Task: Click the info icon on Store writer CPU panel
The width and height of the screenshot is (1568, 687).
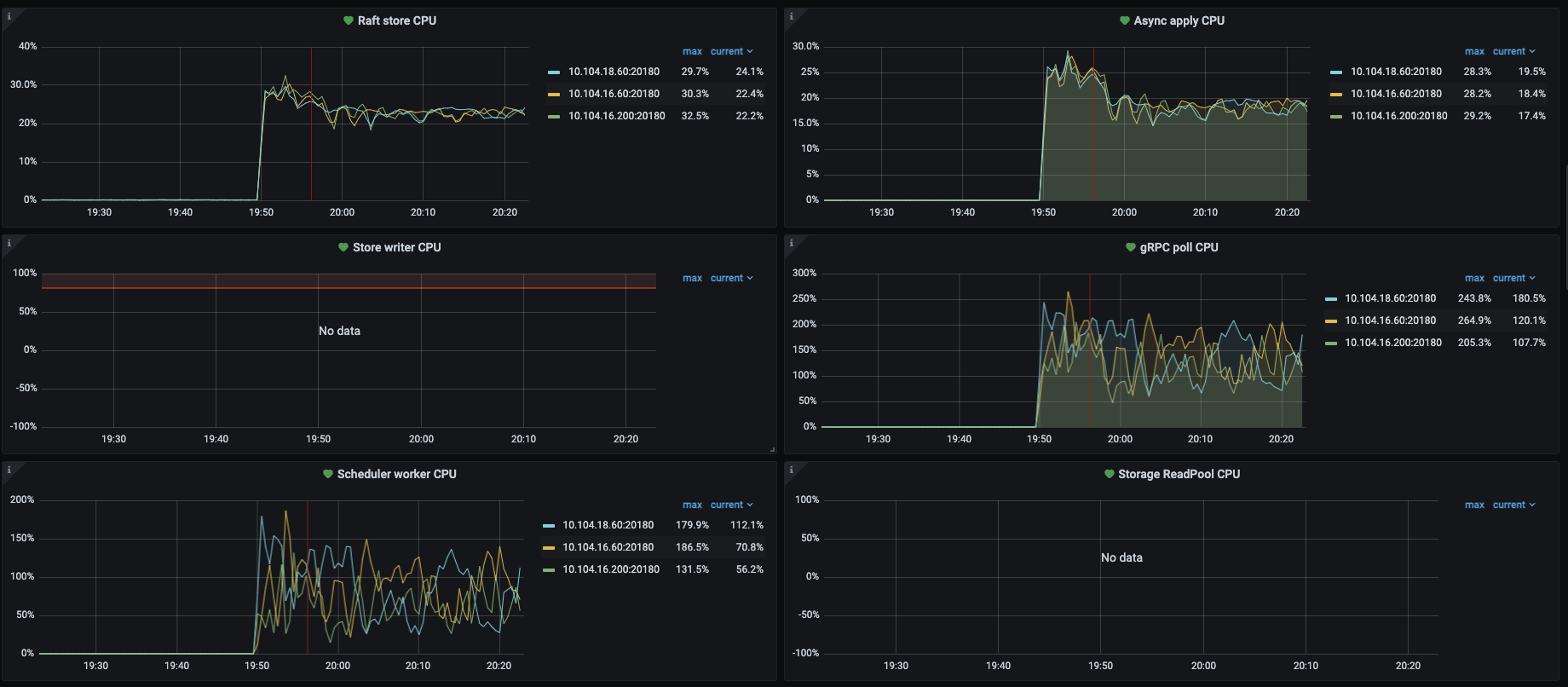Action: [x=9, y=243]
